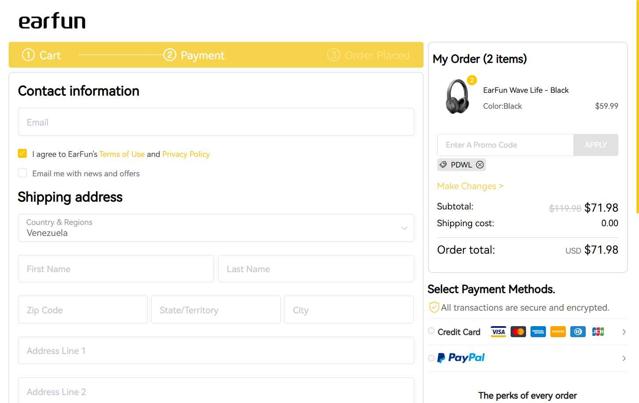Click the Make Changes link
639x403 pixels.
pos(470,186)
